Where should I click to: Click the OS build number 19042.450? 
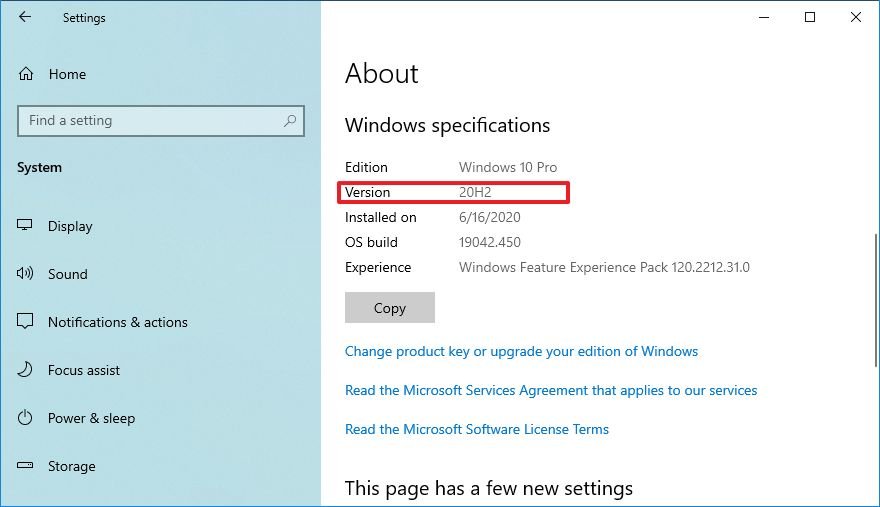(x=489, y=242)
